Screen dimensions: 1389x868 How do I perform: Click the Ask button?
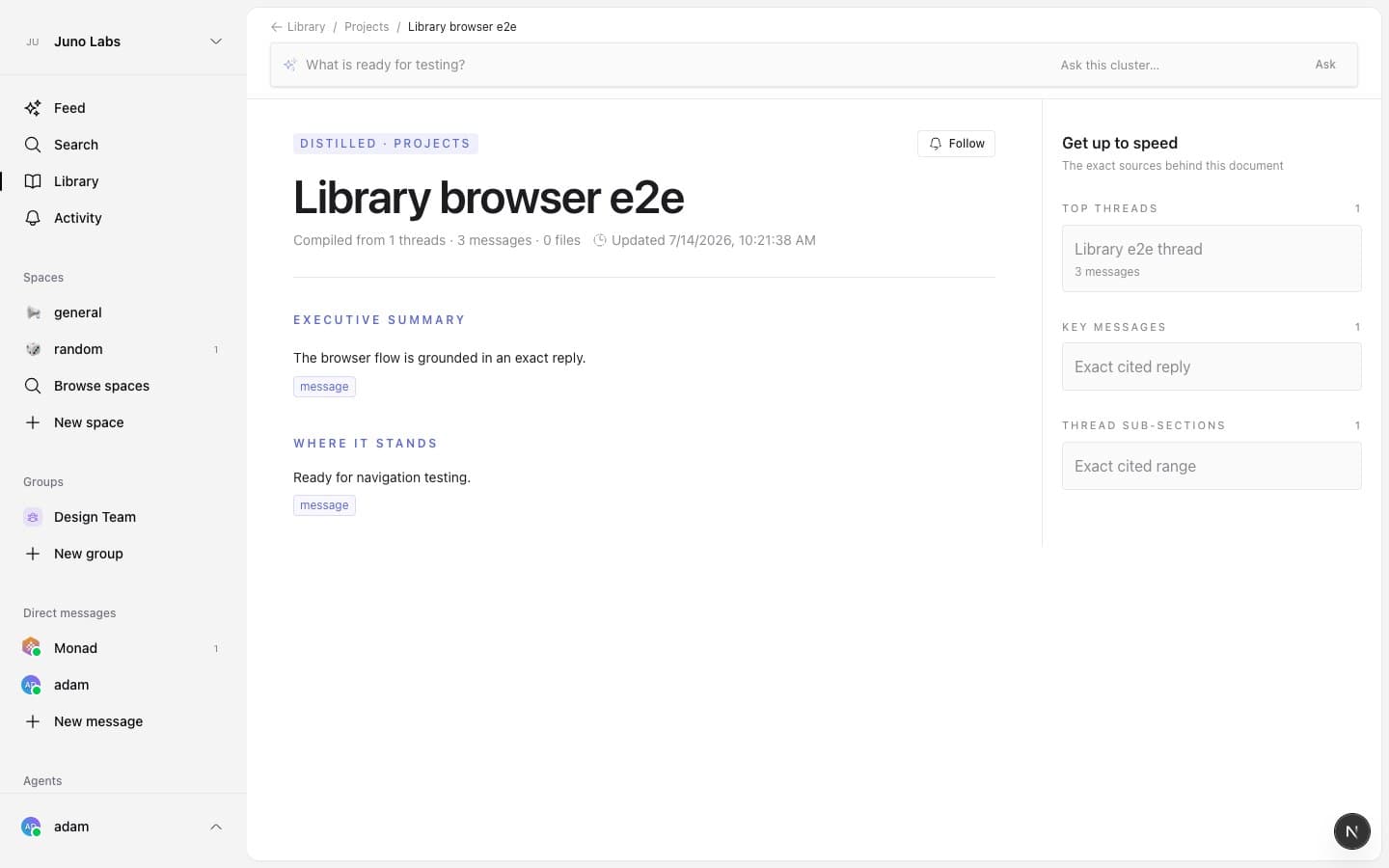coord(1325,65)
